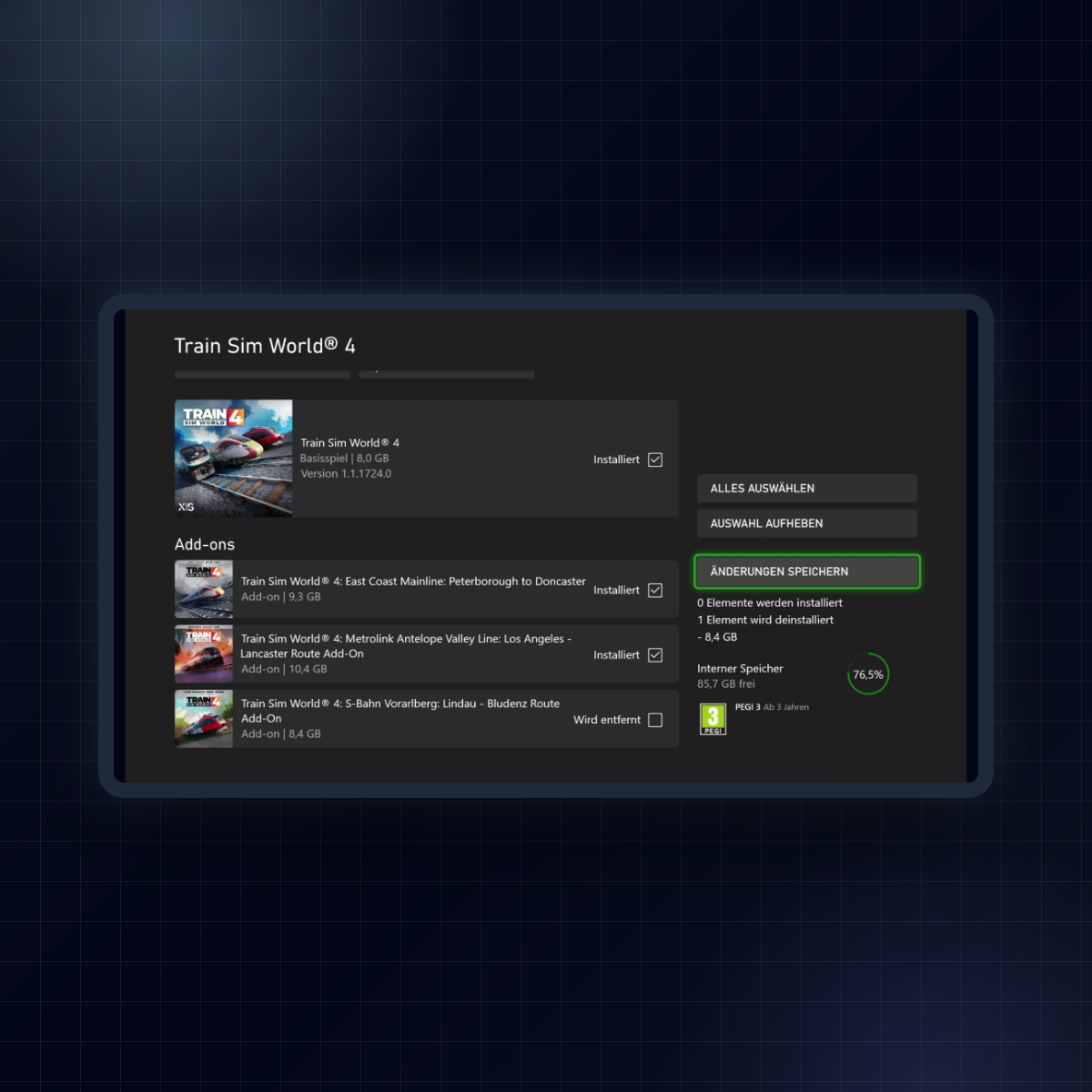Check the S-Bahn Vorarlberg add-on checkbox

[655, 720]
